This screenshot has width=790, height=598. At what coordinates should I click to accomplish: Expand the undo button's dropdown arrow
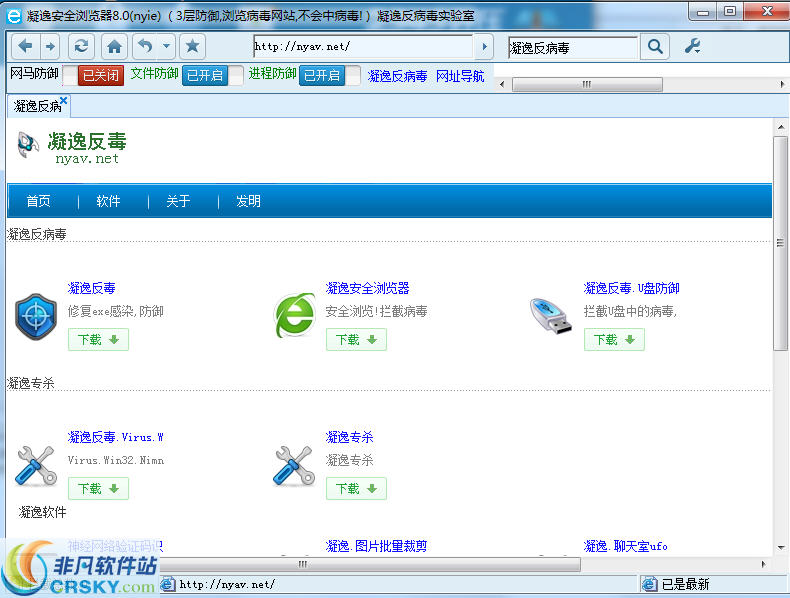point(167,47)
